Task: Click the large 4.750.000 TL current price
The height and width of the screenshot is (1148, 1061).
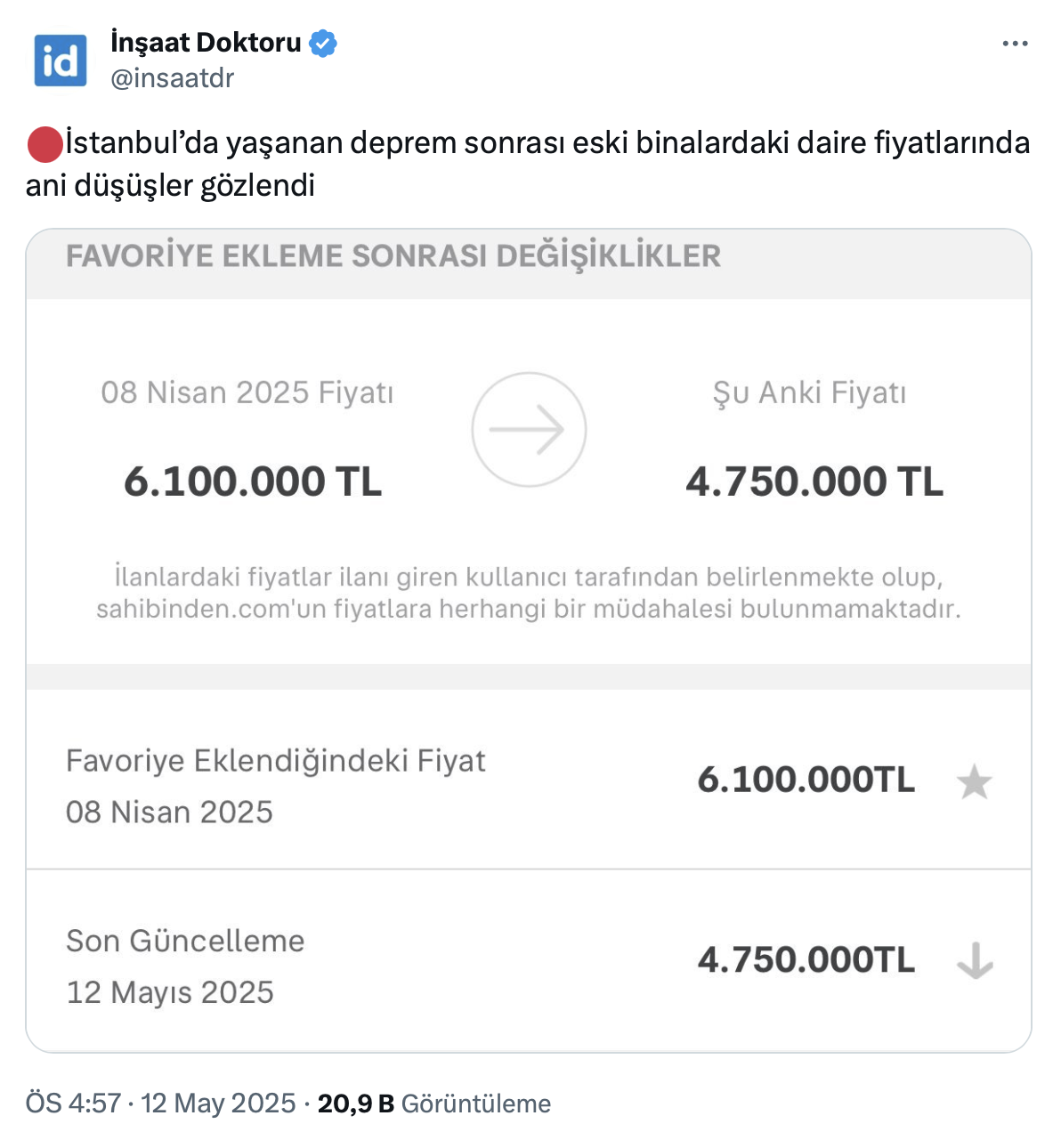Action: click(814, 481)
